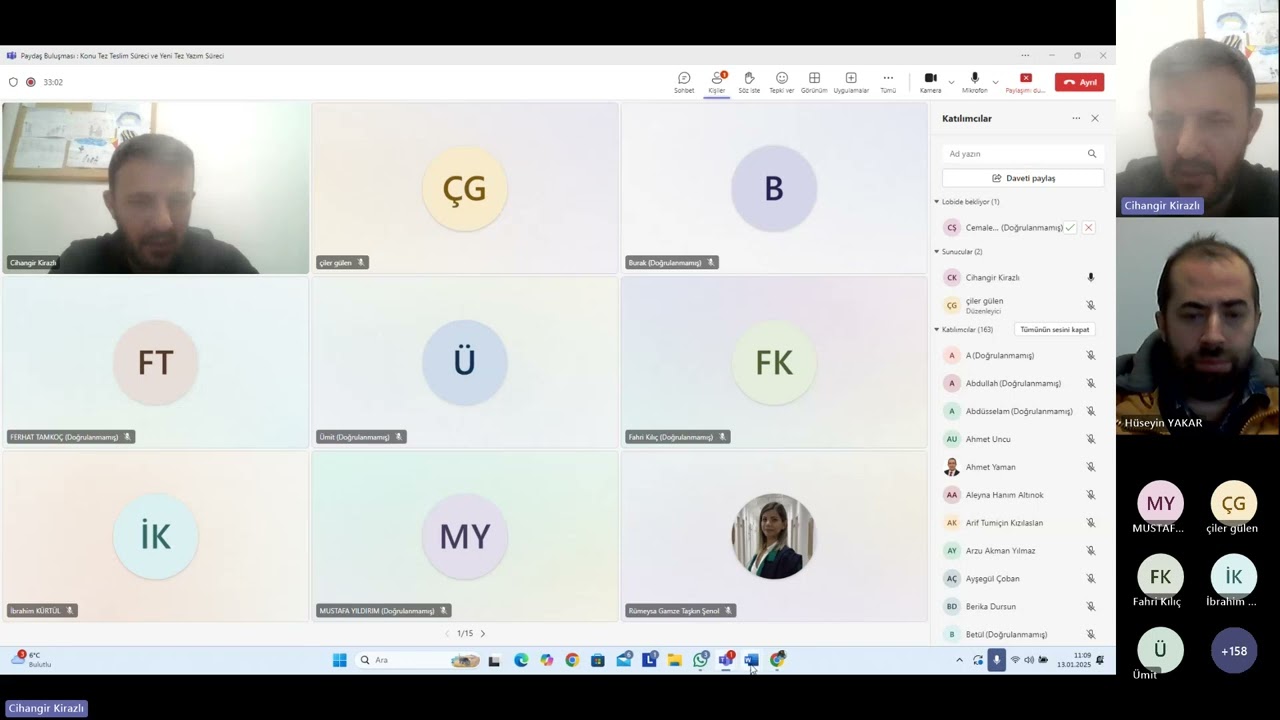Toggle Cihangir Kirazlı microphone in list
Viewport: 1280px width, 720px height.
[x=1091, y=278]
